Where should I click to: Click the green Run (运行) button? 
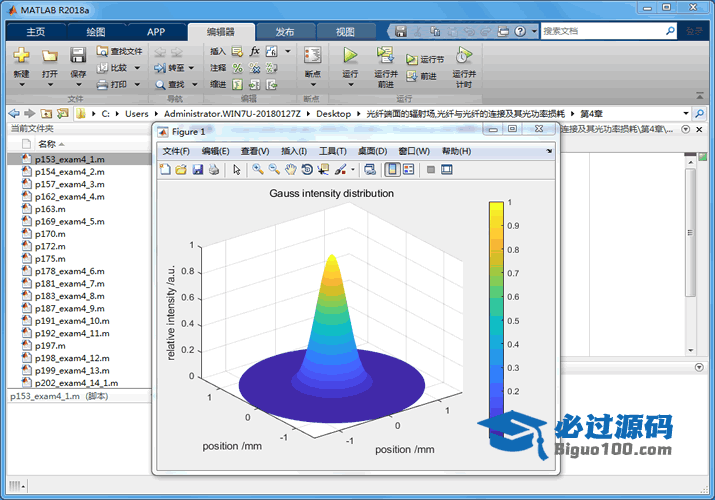click(350, 56)
